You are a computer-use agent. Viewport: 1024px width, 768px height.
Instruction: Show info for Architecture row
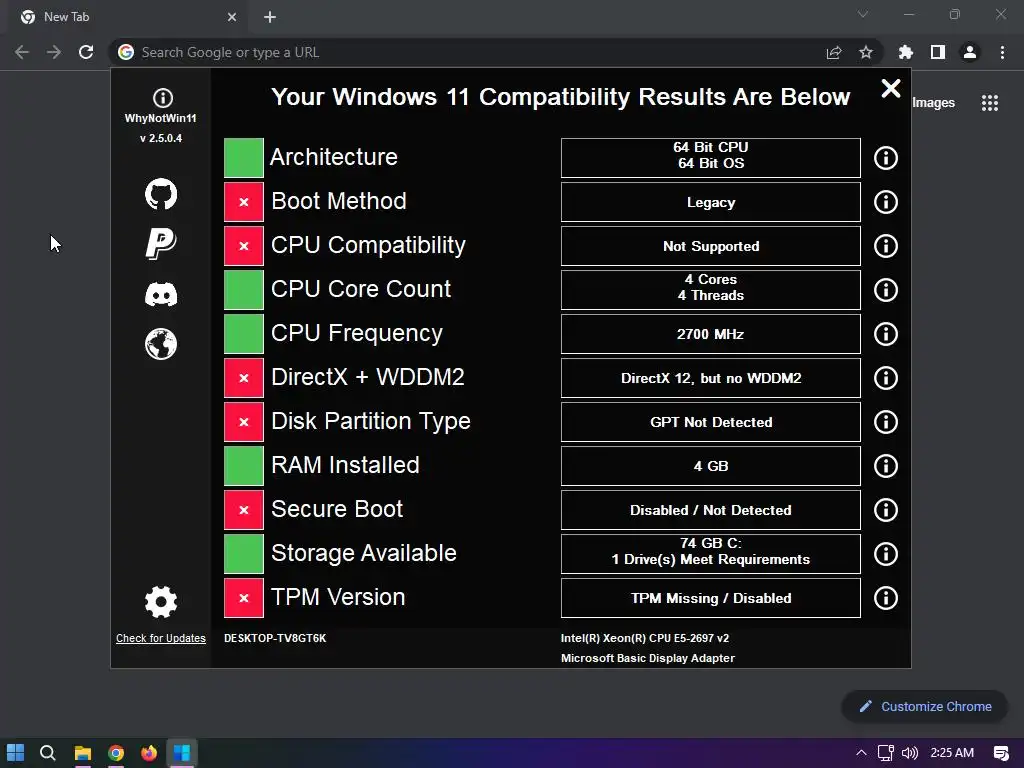pyautogui.click(x=886, y=158)
